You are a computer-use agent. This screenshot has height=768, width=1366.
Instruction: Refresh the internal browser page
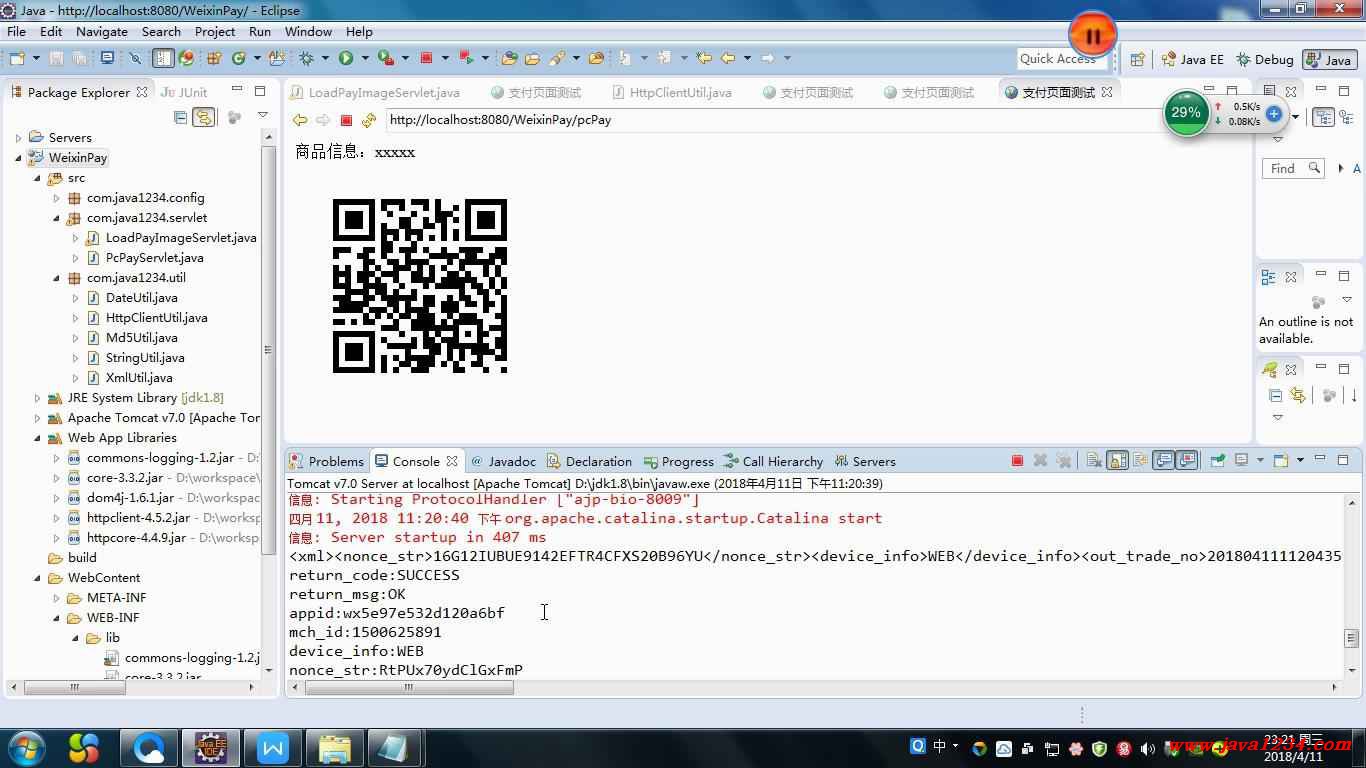[369, 120]
